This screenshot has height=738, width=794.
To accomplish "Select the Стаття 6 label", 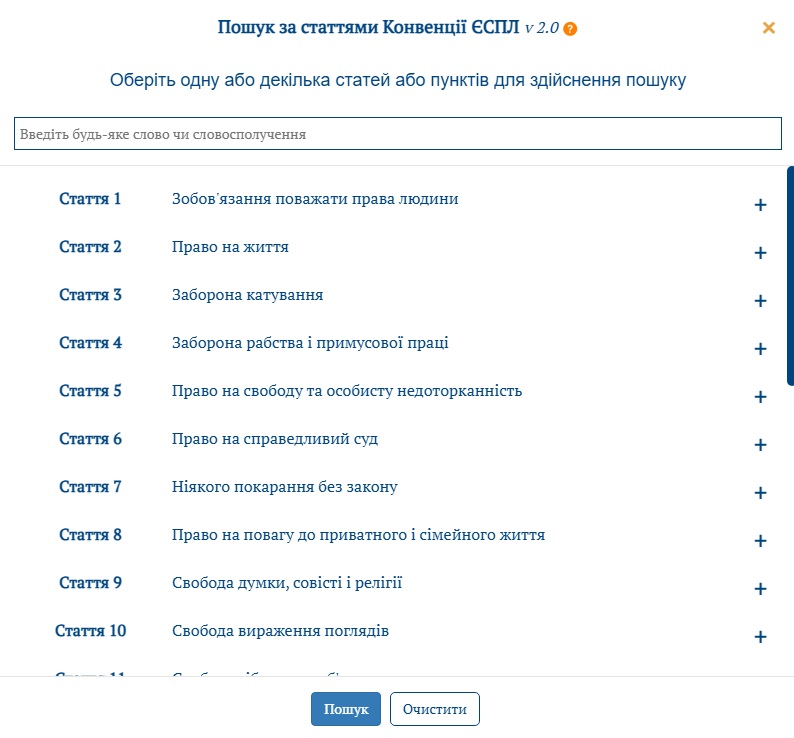I will (x=90, y=439).
